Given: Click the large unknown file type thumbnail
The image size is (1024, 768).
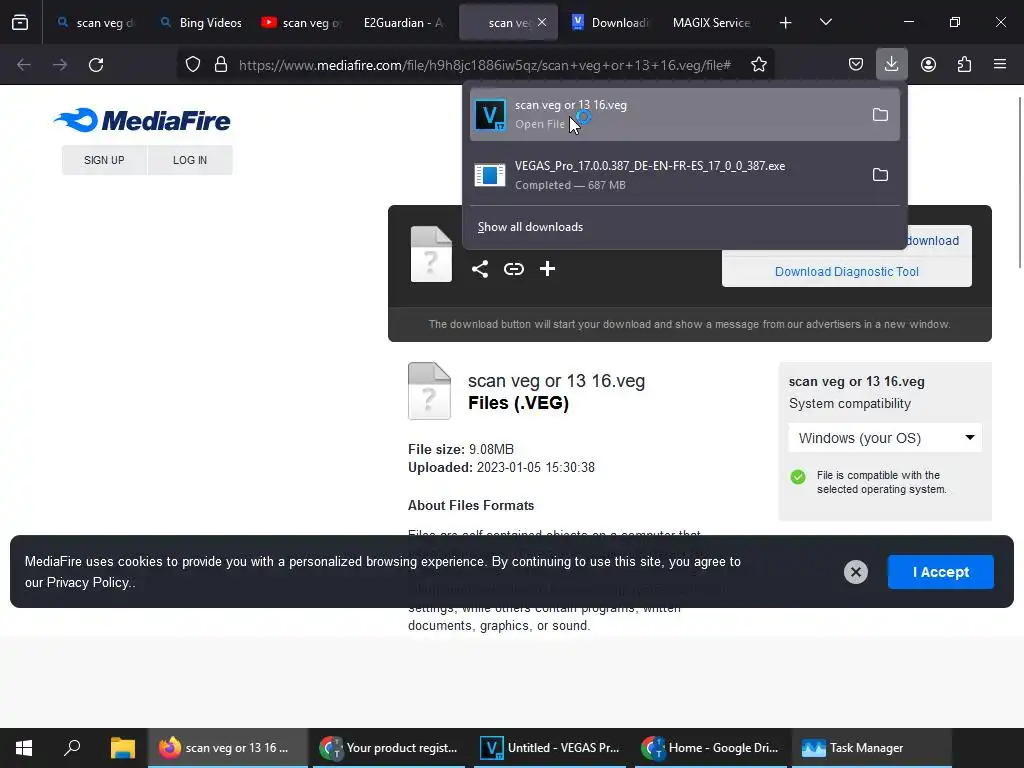Looking at the screenshot, I should 429,391.
